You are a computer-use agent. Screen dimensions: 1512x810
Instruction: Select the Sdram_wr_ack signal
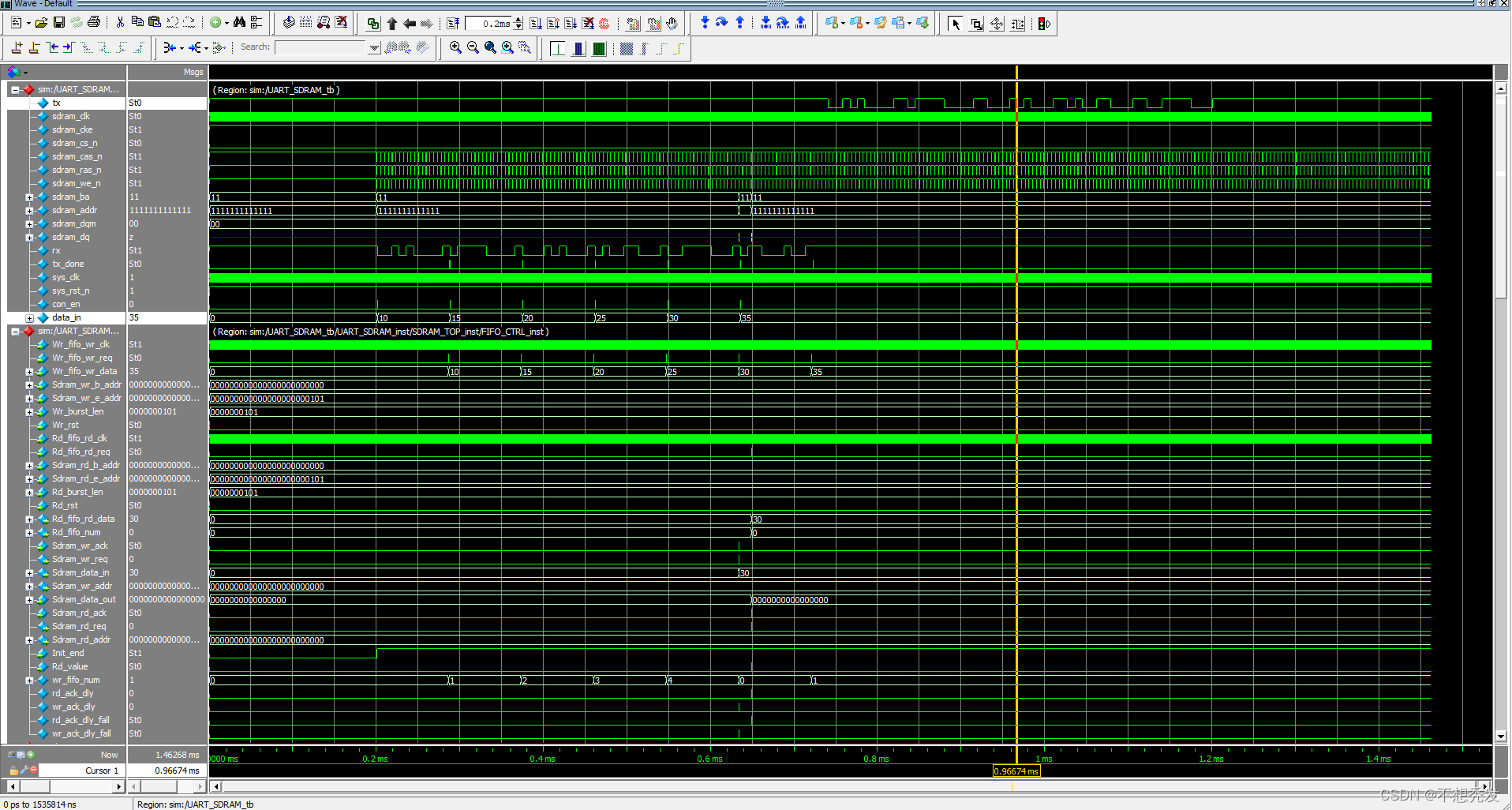coord(80,546)
